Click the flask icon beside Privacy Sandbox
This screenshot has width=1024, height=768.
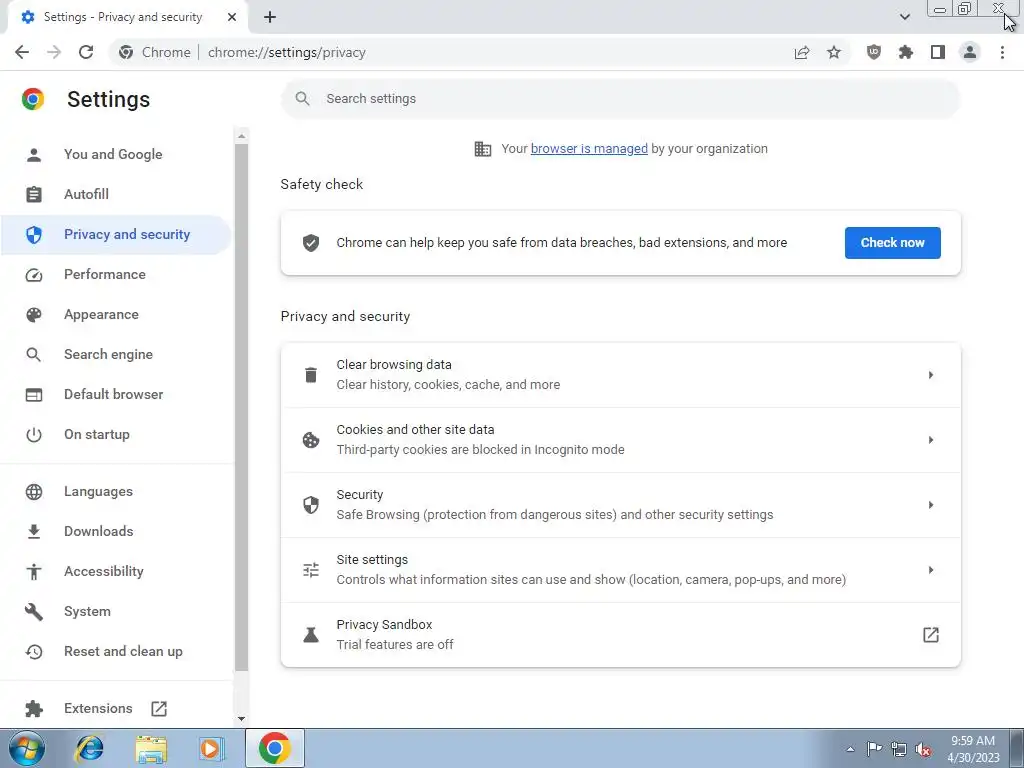pos(311,635)
